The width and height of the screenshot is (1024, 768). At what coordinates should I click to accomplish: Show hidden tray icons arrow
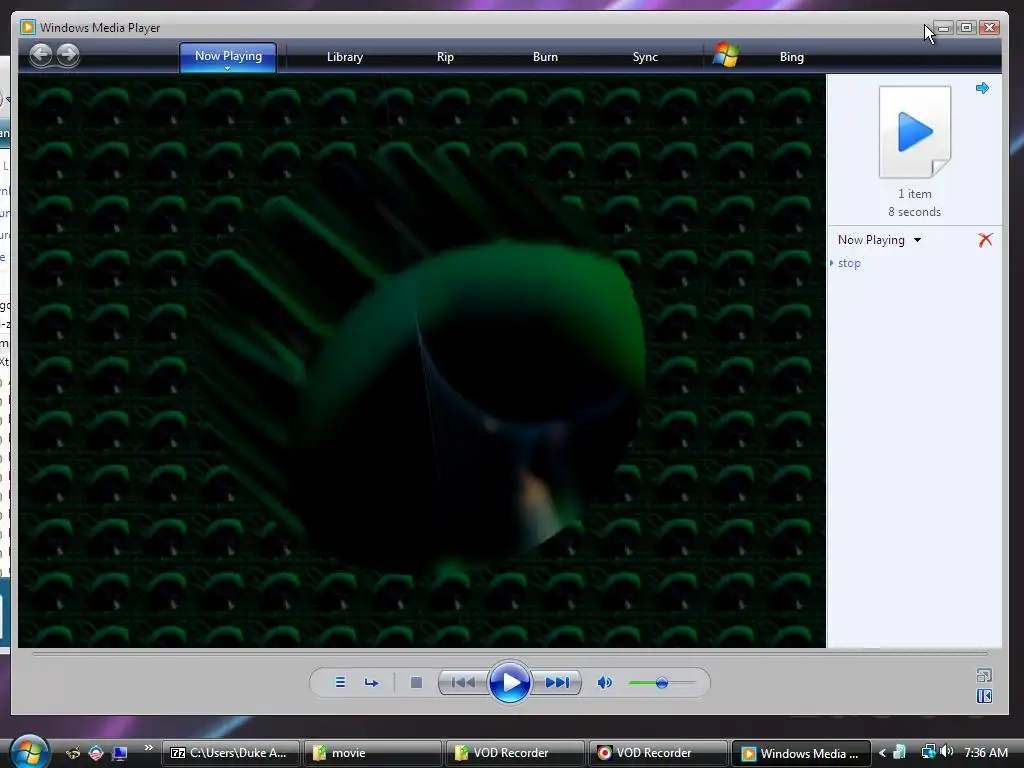point(882,753)
